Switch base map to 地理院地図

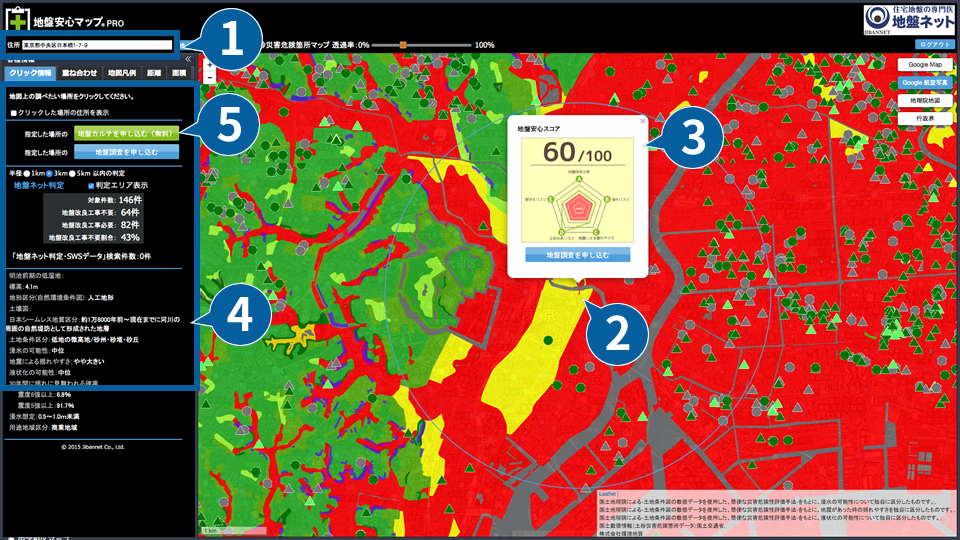point(925,100)
